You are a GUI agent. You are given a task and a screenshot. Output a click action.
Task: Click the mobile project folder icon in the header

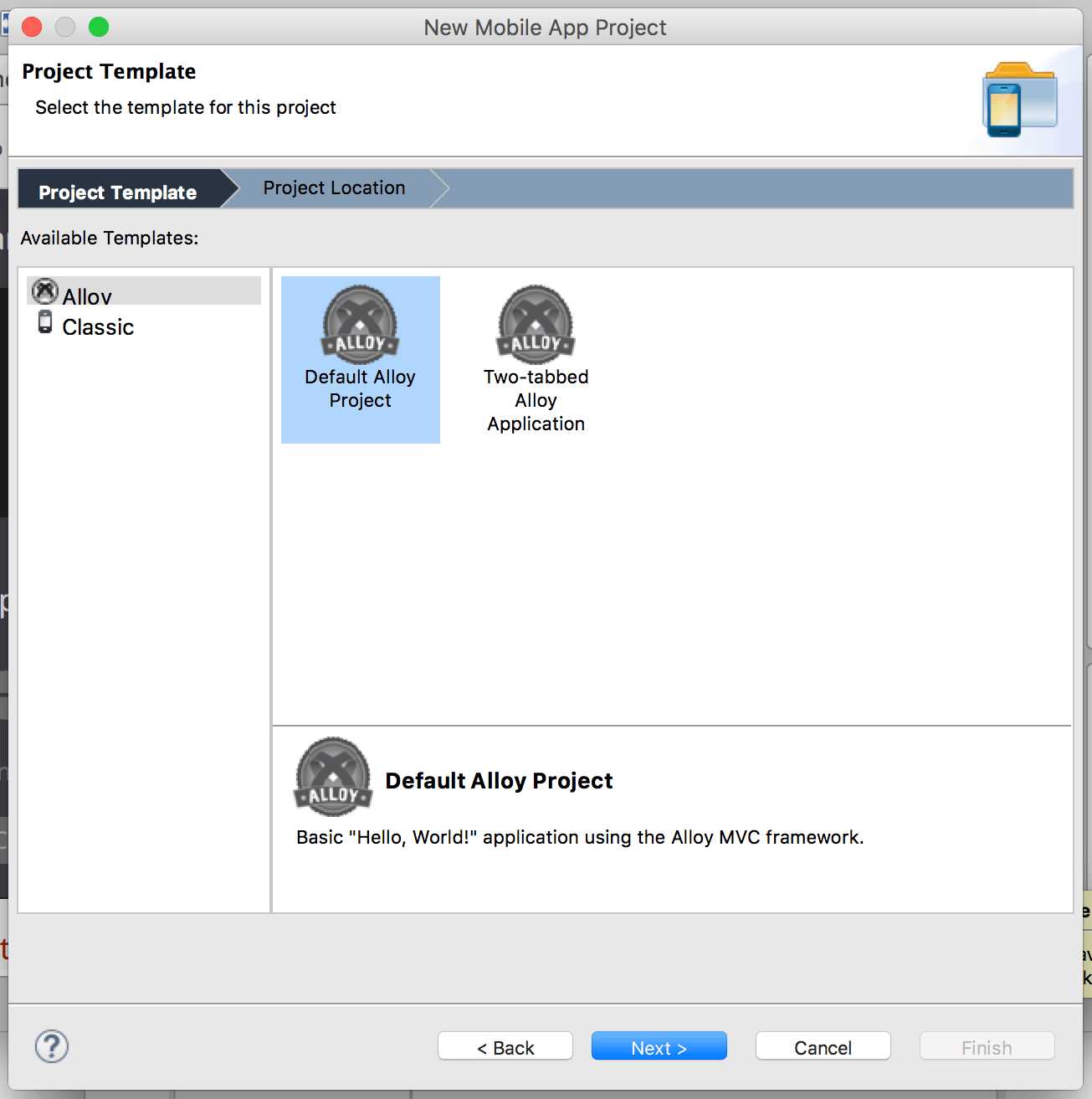pos(1020,100)
